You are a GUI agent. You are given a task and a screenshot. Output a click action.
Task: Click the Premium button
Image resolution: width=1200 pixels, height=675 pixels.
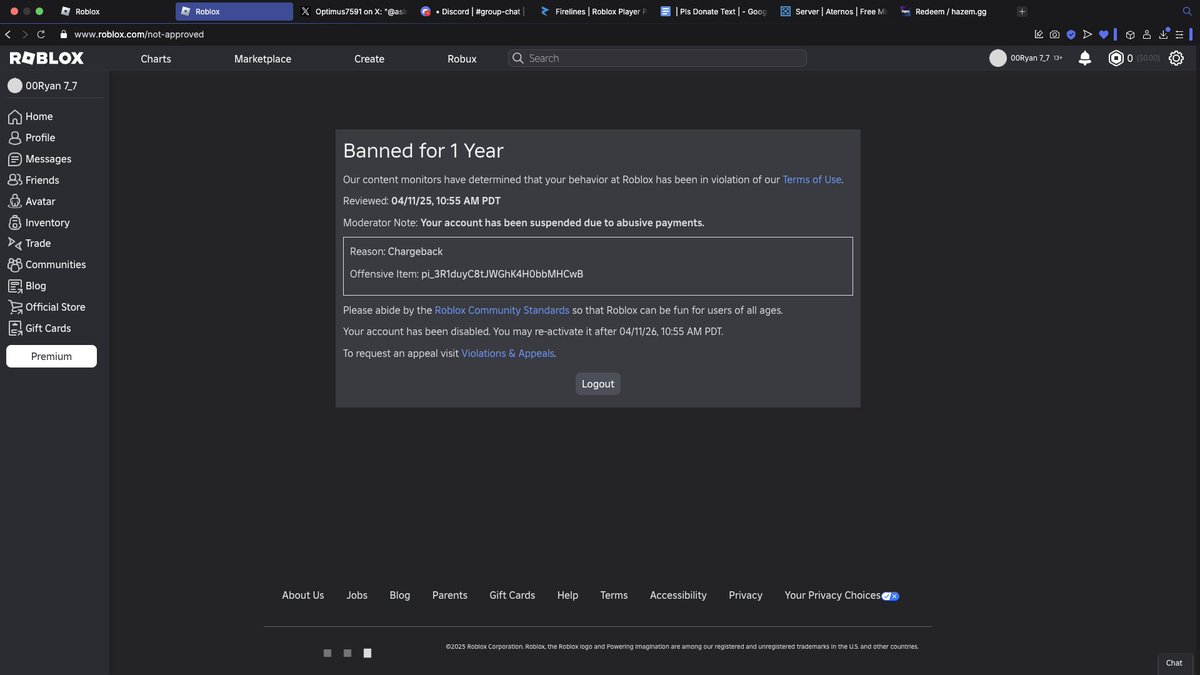51,356
